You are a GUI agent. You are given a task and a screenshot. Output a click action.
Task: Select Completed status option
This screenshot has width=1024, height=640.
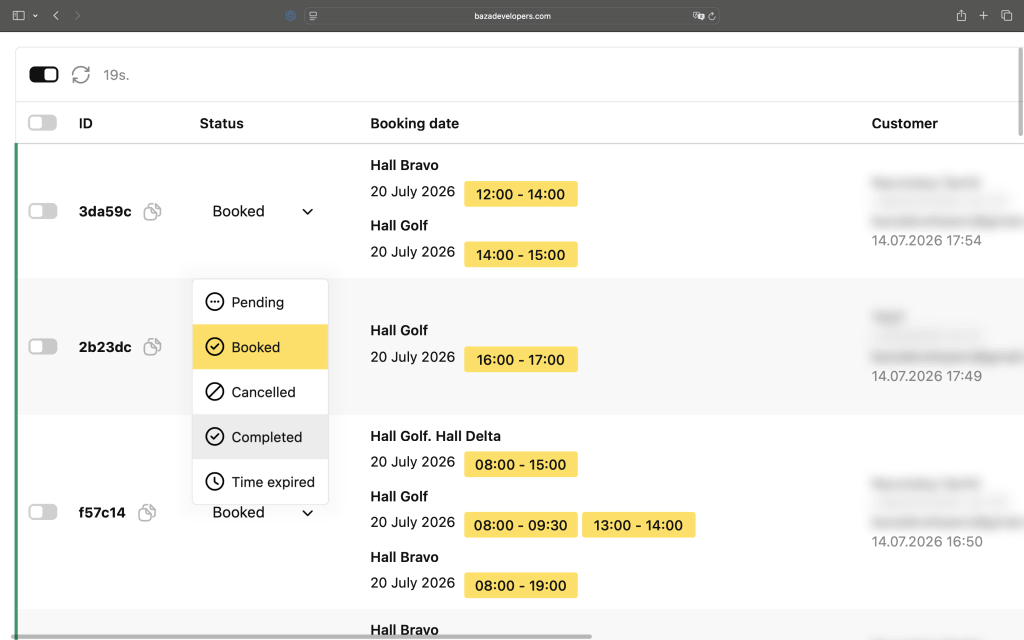click(260, 437)
